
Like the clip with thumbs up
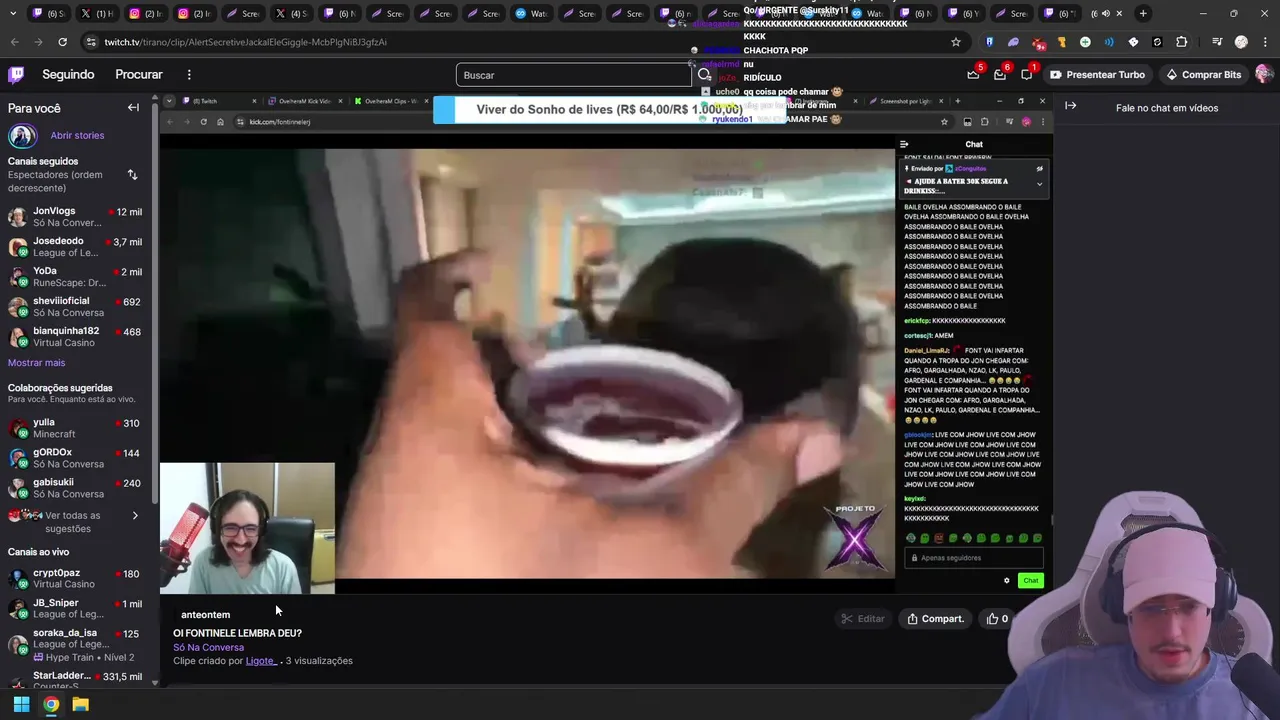[x=997, y=619]
